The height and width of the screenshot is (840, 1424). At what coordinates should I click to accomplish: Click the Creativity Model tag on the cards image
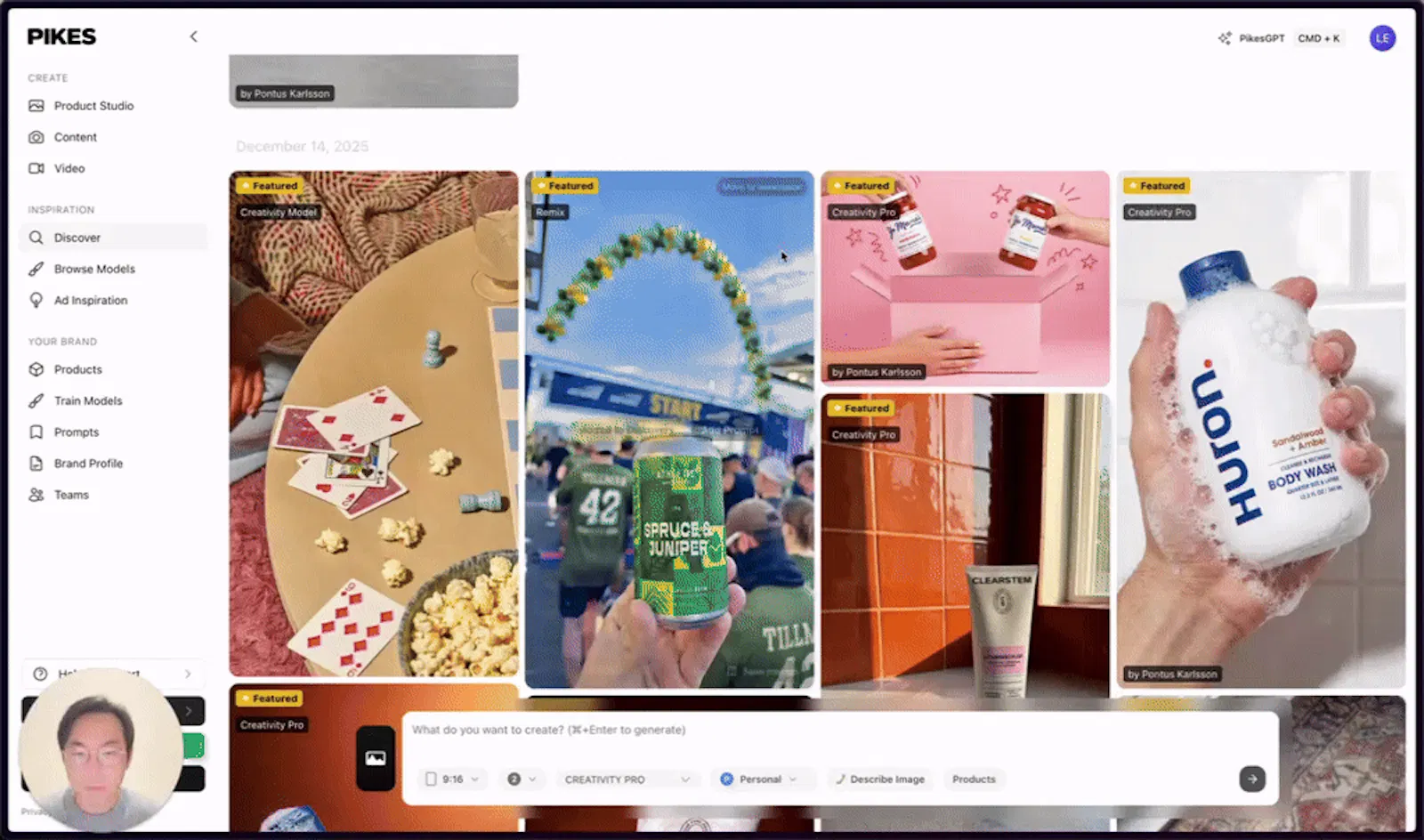coord(278,212)
